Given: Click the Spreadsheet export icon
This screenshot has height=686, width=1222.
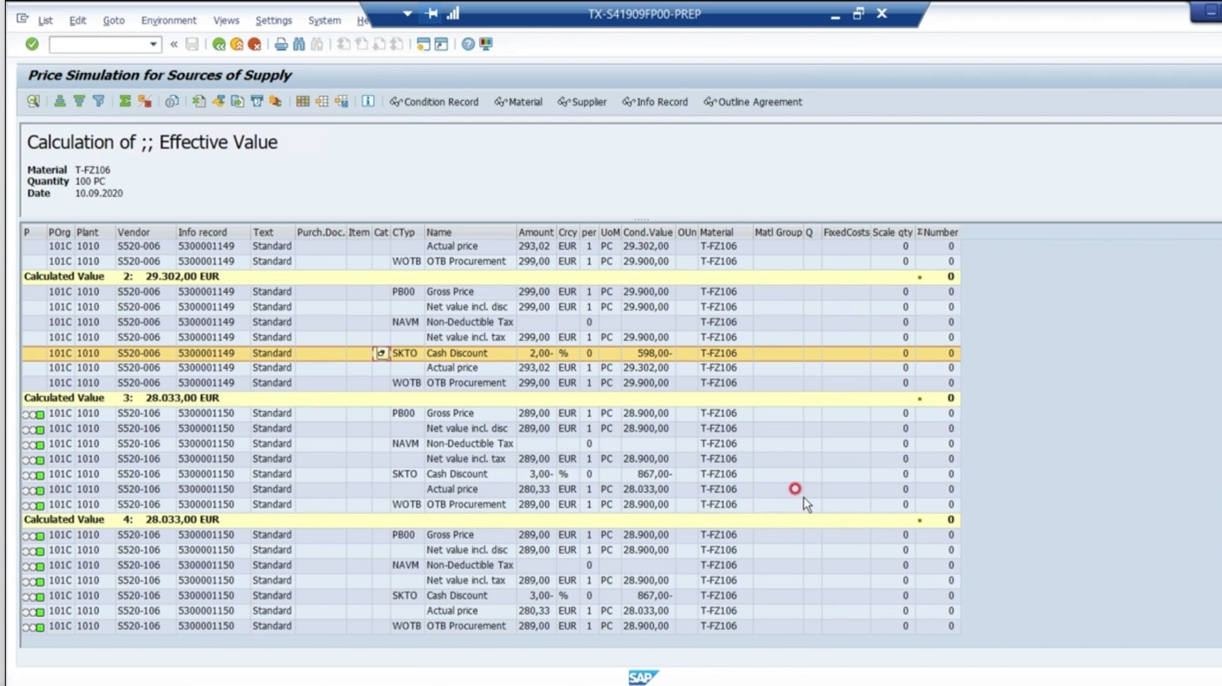Looking at the screenshot, I should point(199,101).
